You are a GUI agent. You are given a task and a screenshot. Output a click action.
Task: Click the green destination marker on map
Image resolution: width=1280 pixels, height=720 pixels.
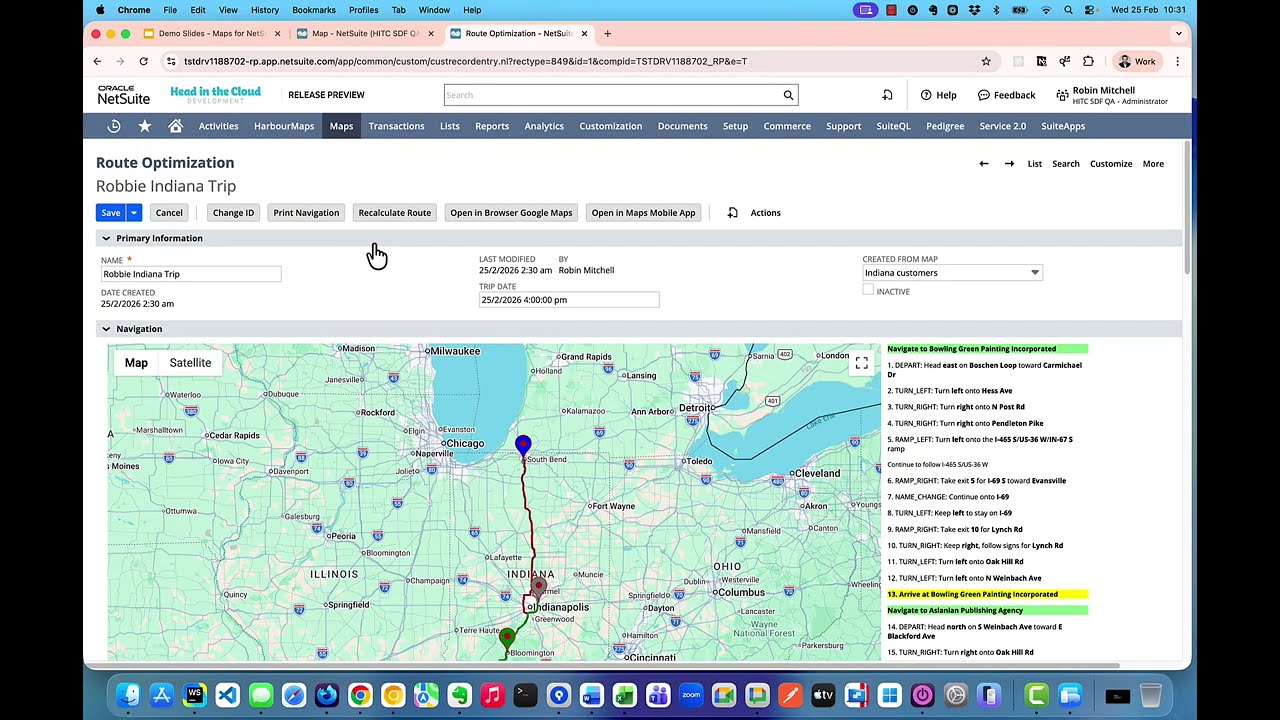tap(507, 638)
